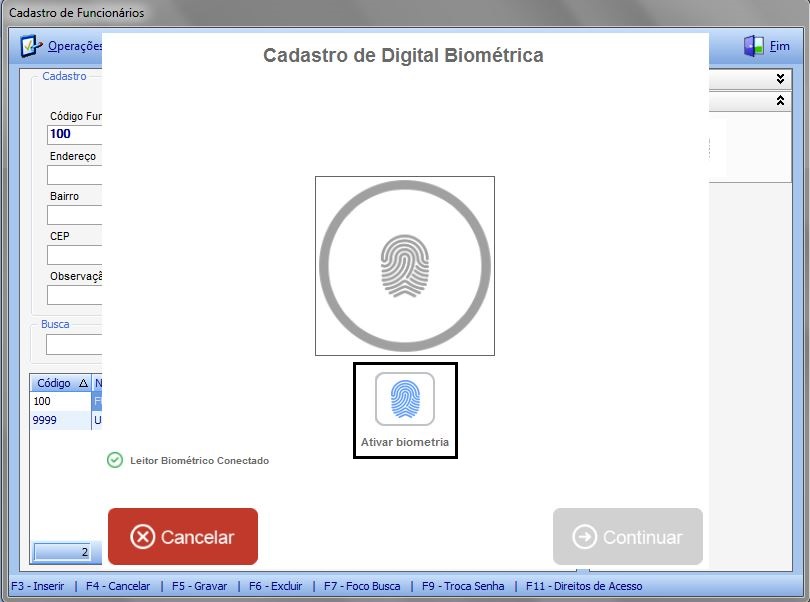The width and height of the screenshot is (810, 602).
Task: Click F7 - Foco Busca shortcut
Action: tap(362, 586)
